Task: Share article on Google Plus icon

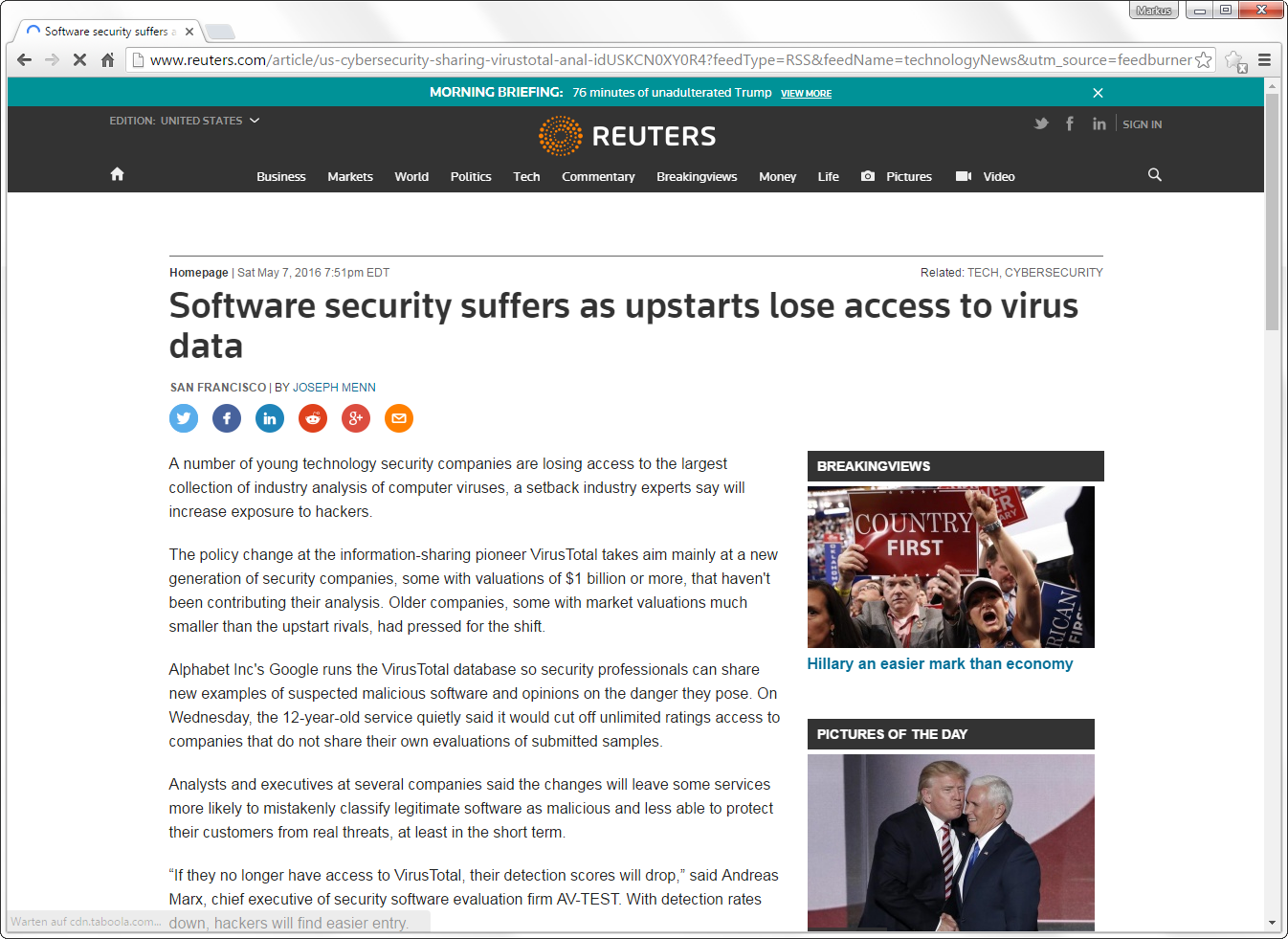Action: click(356, 418)
